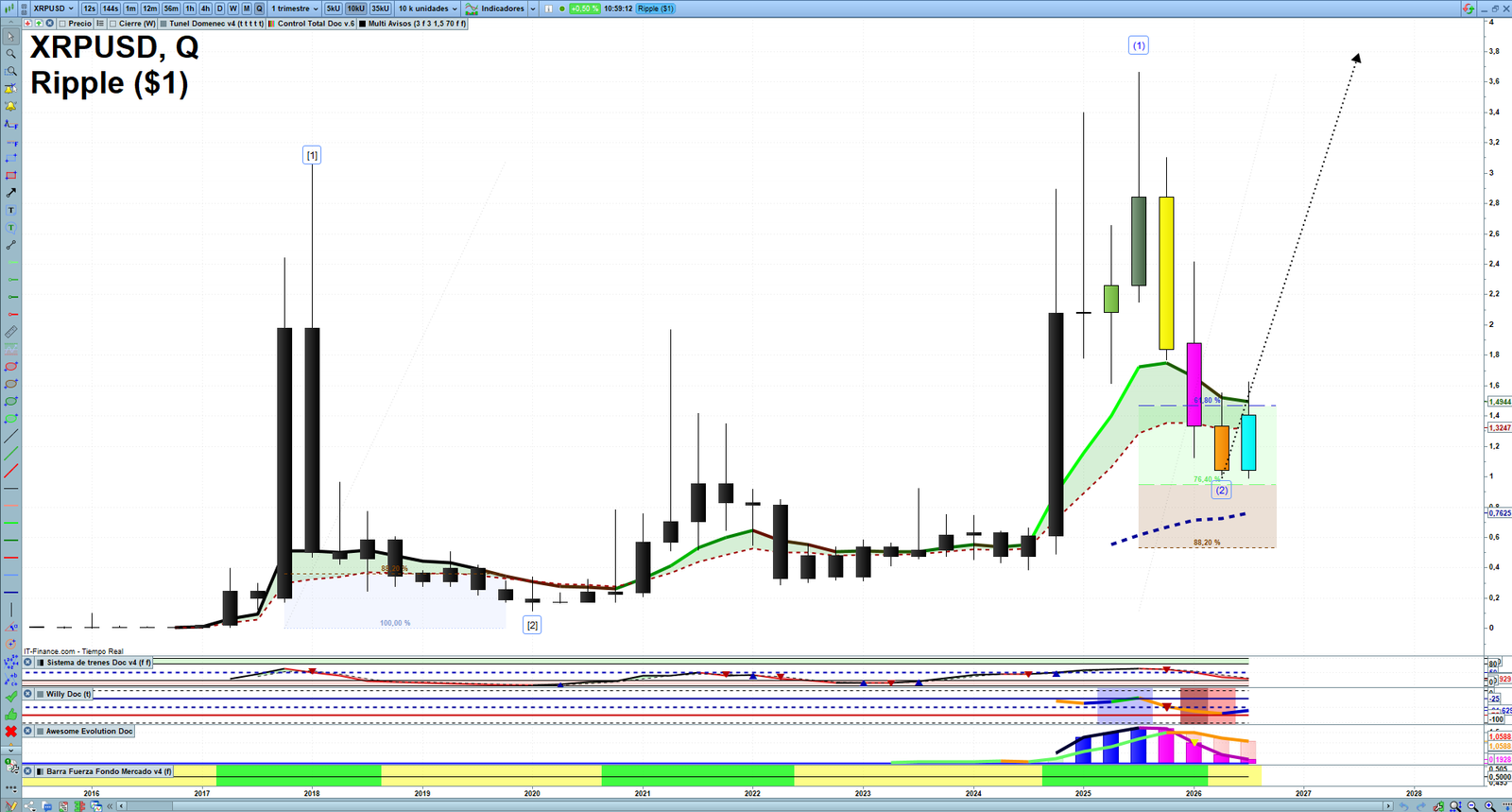Open the XRPUSD symbol dropdown
The height and width of the screenshot is (812, 1512).
53,9
